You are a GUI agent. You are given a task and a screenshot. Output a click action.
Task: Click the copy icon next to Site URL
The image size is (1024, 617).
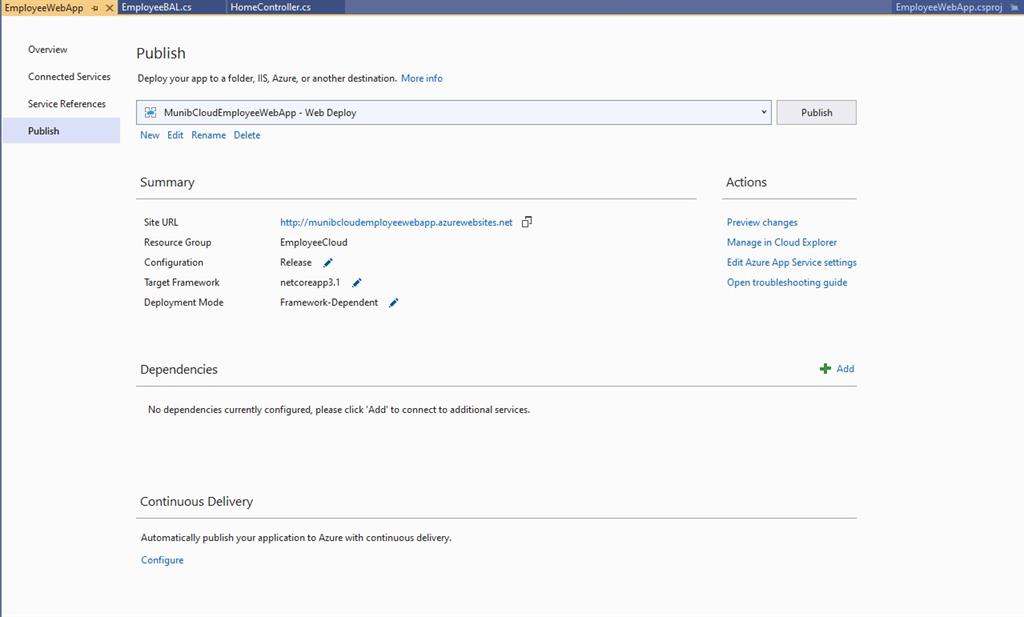[x=527, y=222]
